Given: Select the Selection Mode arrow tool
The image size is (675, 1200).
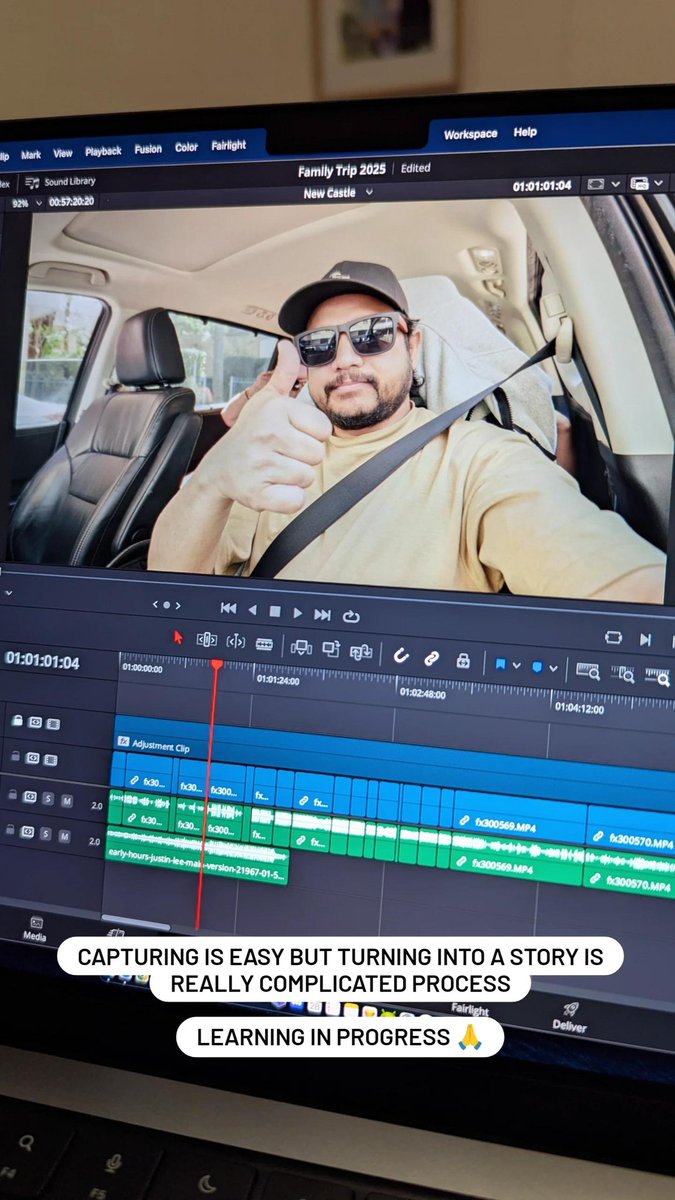Looking at the screenshot, I should coord(178,637).
